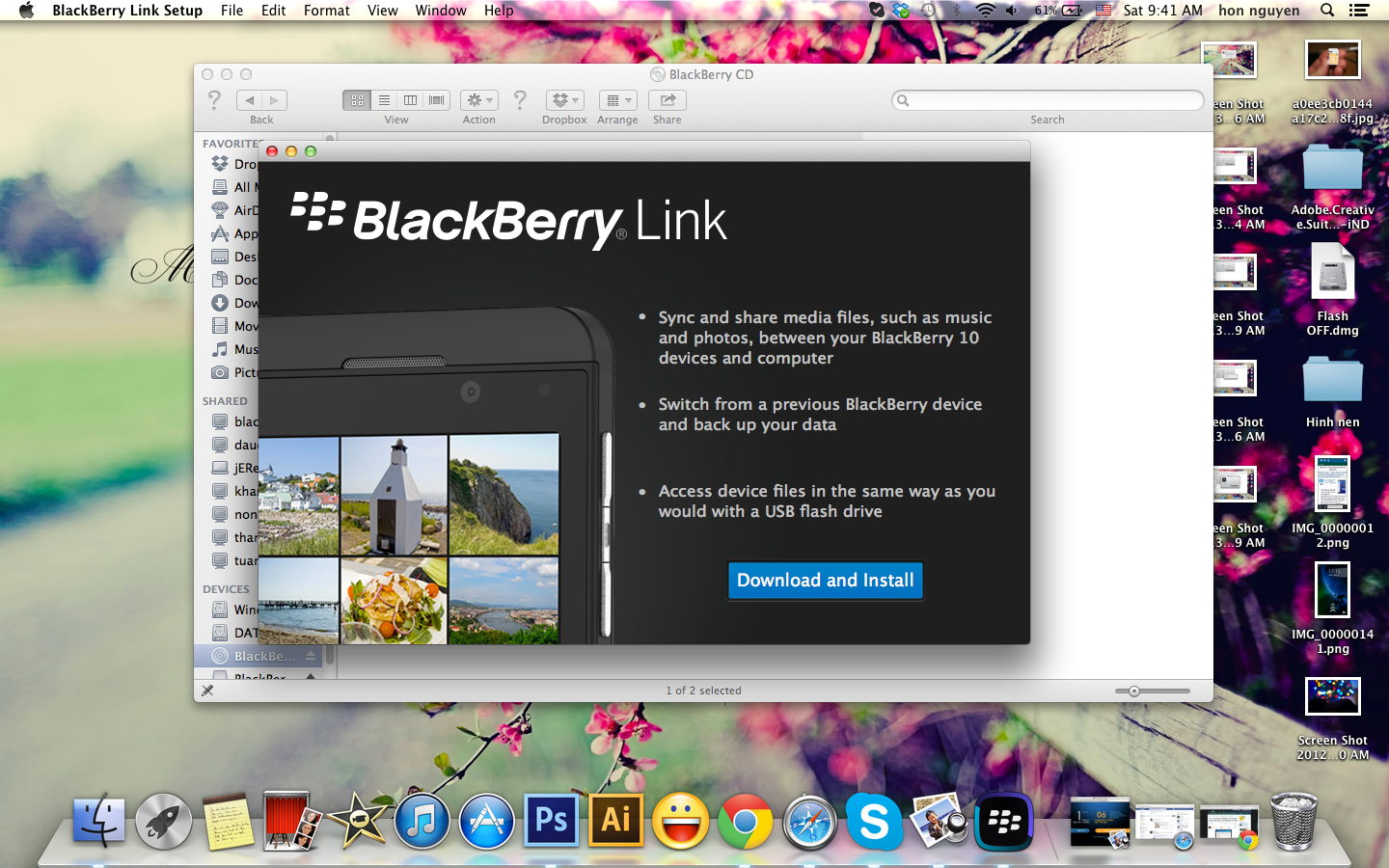The width and height of the screenshot is (1389, 868).
Task: Open Photoshop from the Dock
Action: pyautogui.click(x=551, y=821)
